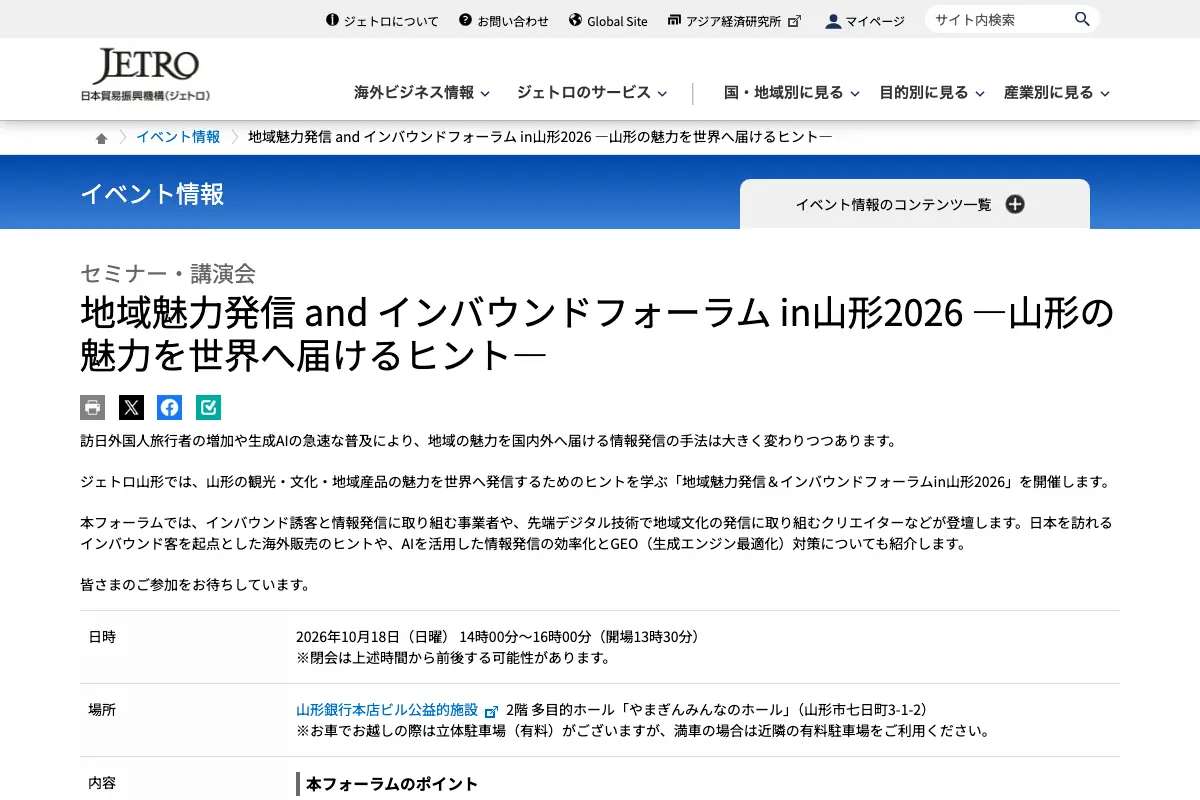Click the 場所 row label

coord(102,709)
